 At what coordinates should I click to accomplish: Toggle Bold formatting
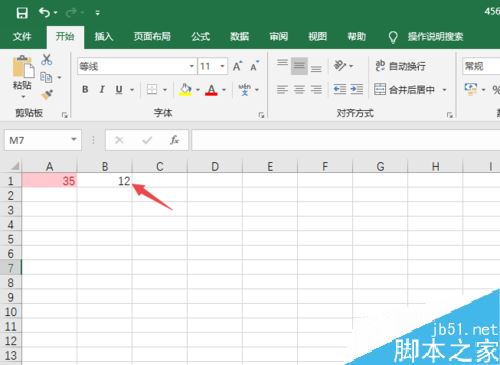[85, 89]
